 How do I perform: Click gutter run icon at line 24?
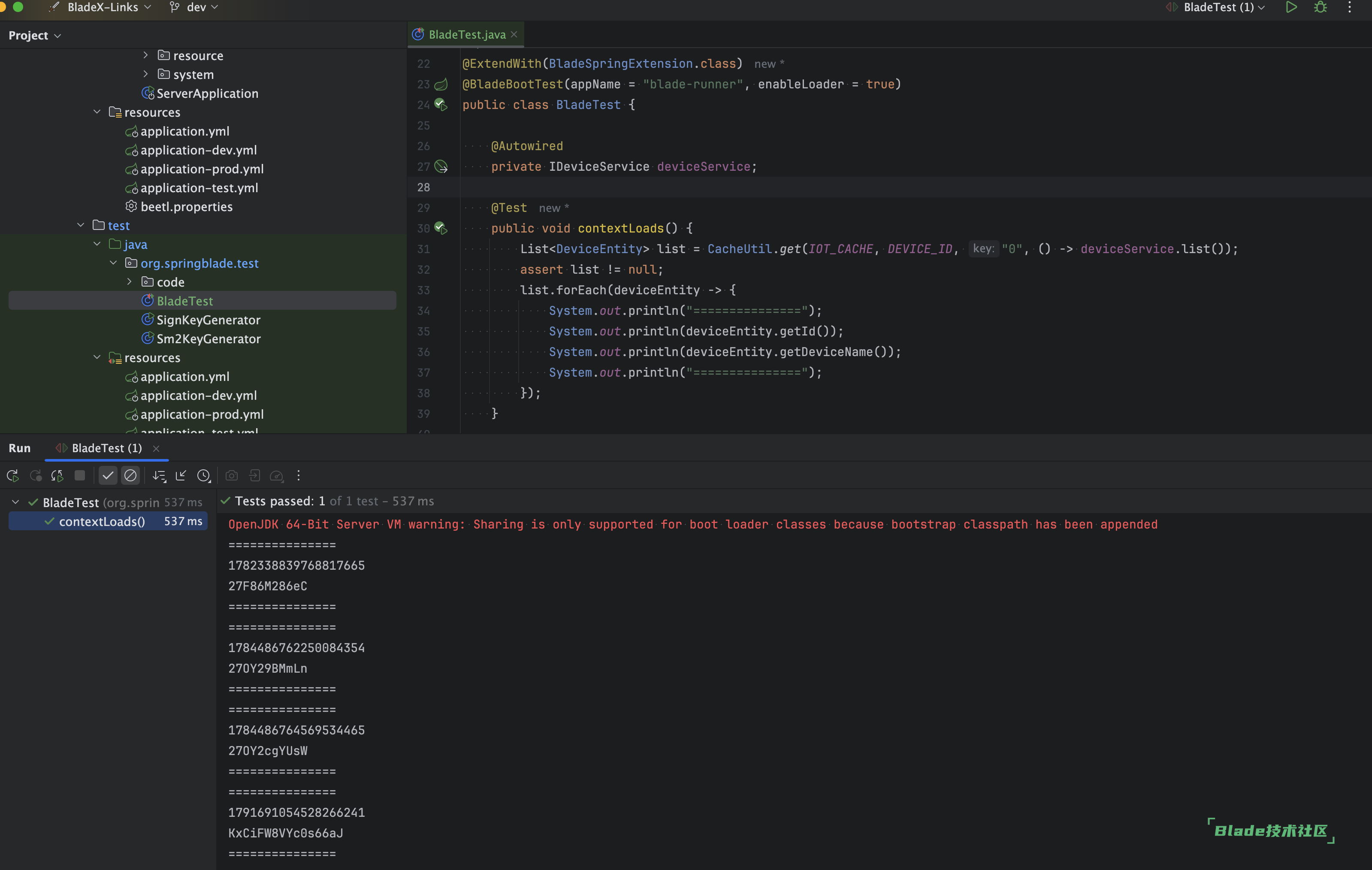tap(441, 104)
